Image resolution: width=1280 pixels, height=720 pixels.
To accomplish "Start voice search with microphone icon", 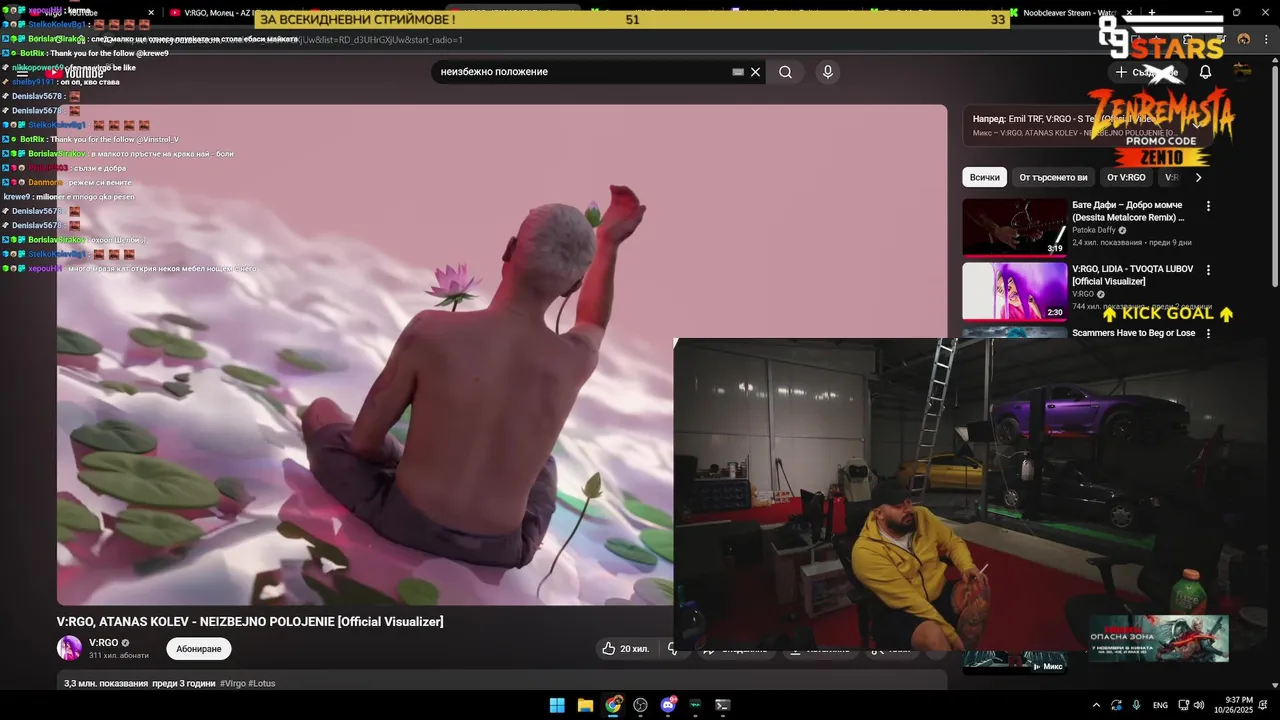I will 827,72.
